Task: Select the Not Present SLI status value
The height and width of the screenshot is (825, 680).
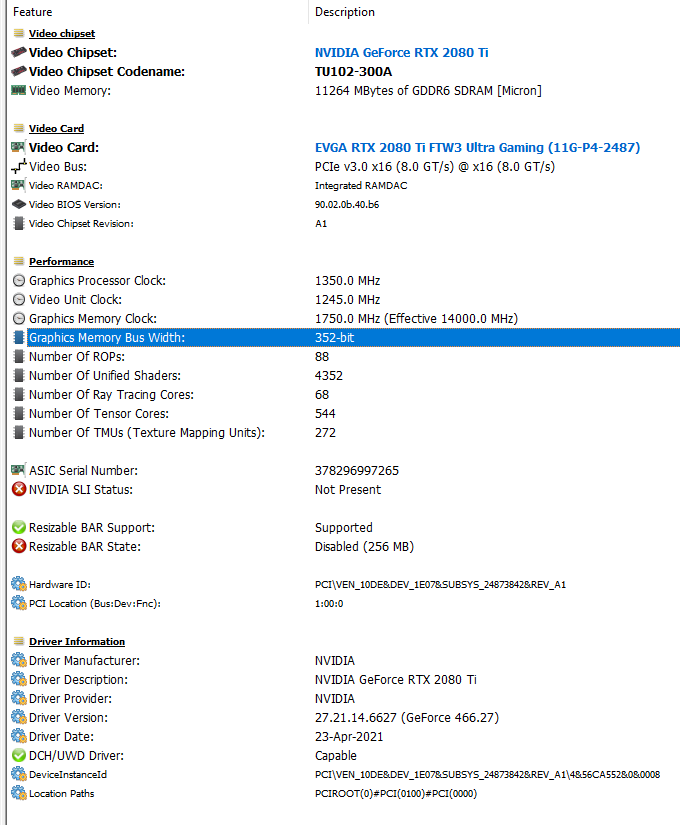Action: coord(348,489)
